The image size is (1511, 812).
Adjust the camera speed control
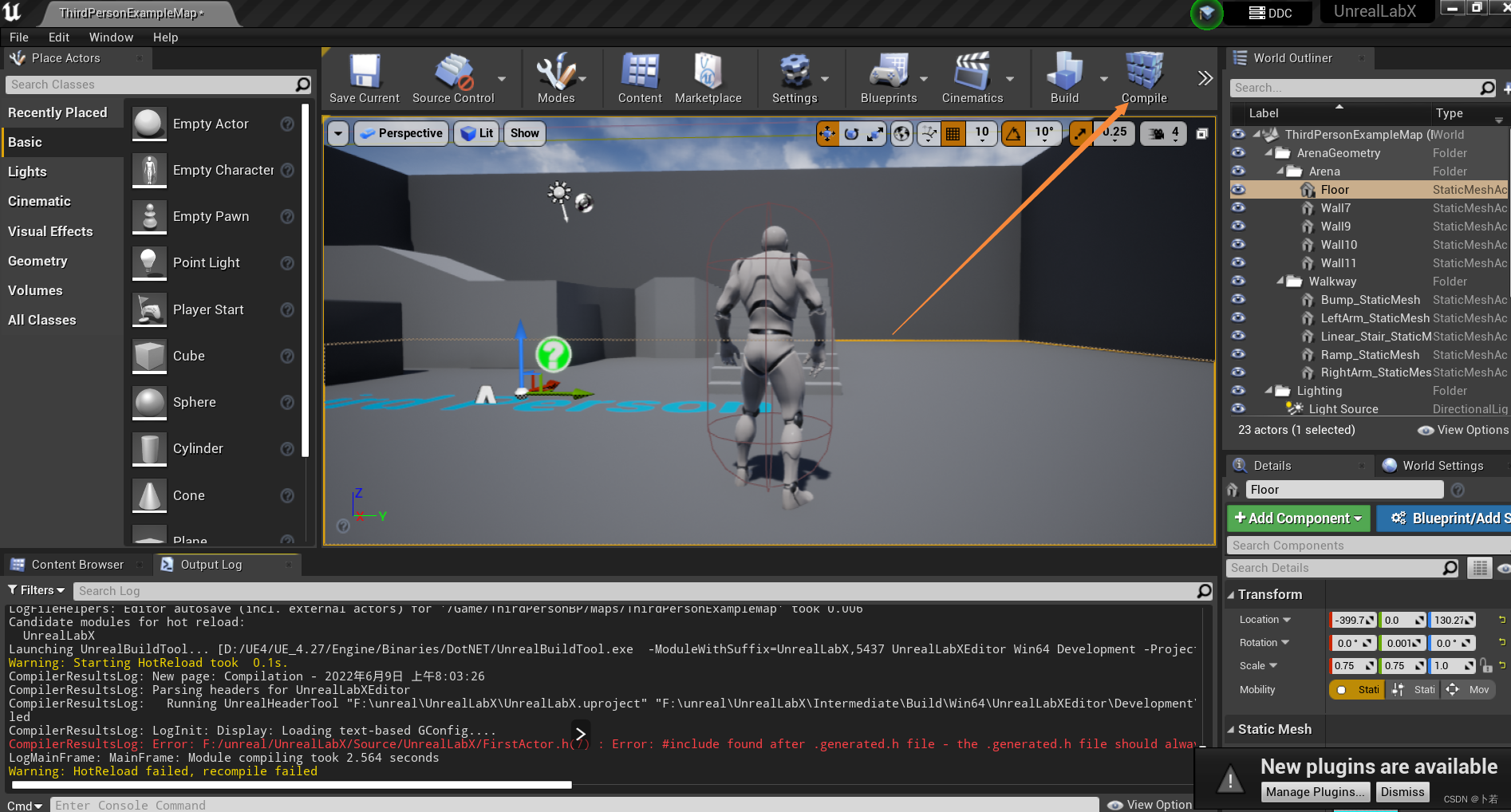1163,134
